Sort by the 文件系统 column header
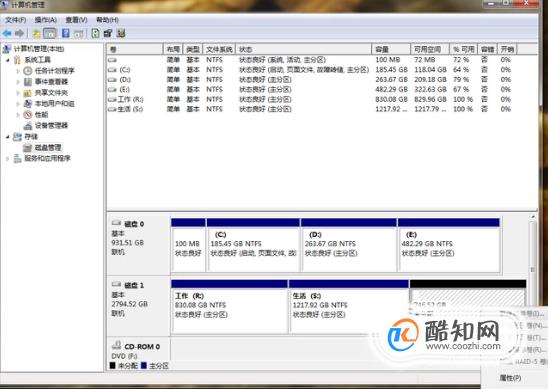Viewport: 548px width, 389px height. coord(219,49)
